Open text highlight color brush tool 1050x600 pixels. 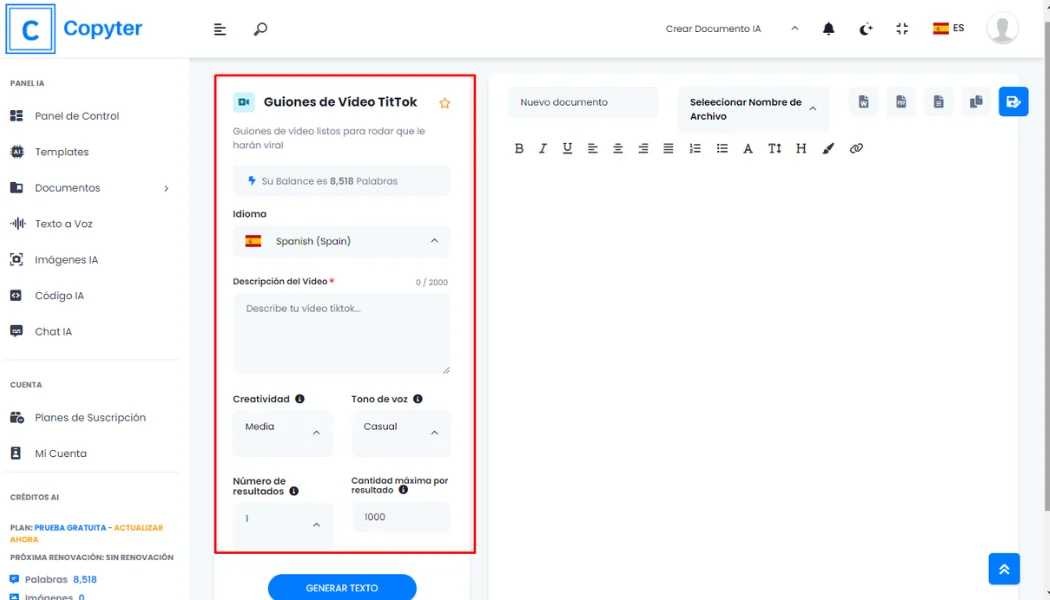(x=828, y=148)
